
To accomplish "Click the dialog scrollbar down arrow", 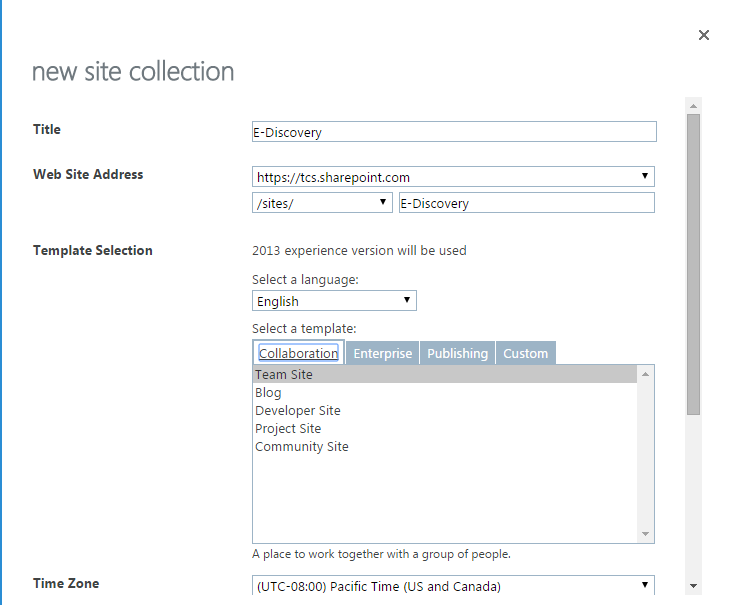I will tap(693, 586).
